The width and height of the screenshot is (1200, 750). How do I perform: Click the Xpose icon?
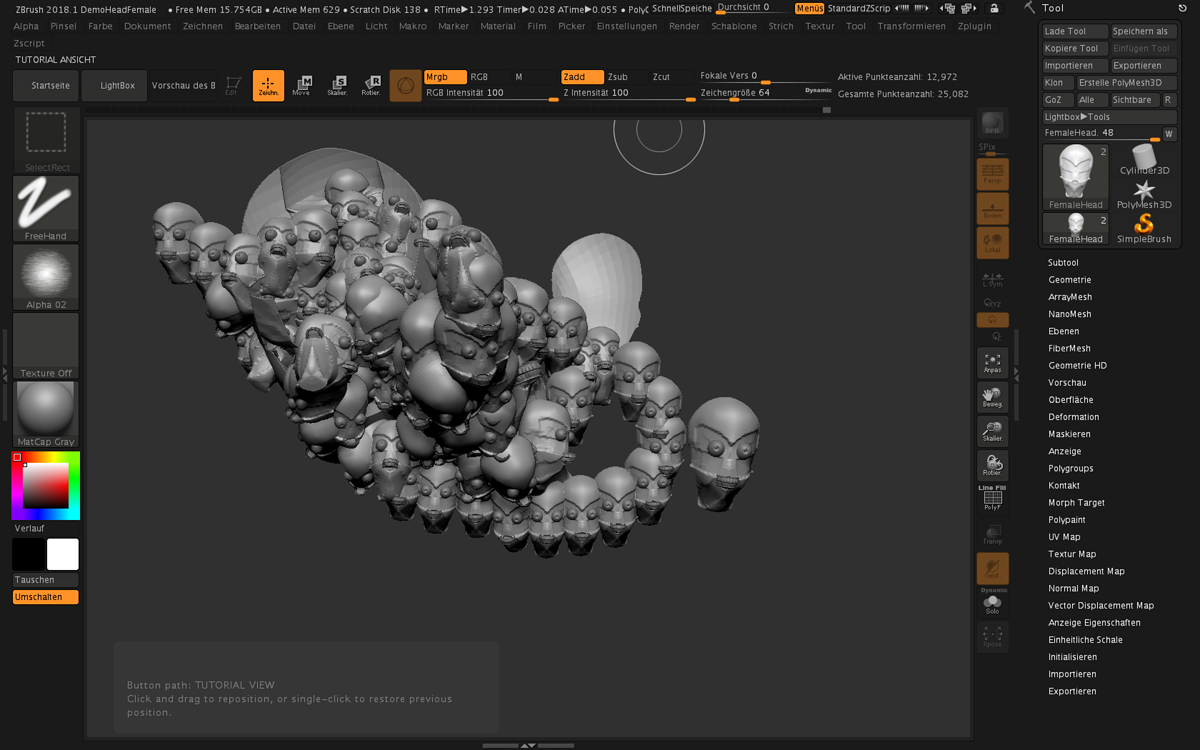[x=993, y=636]
